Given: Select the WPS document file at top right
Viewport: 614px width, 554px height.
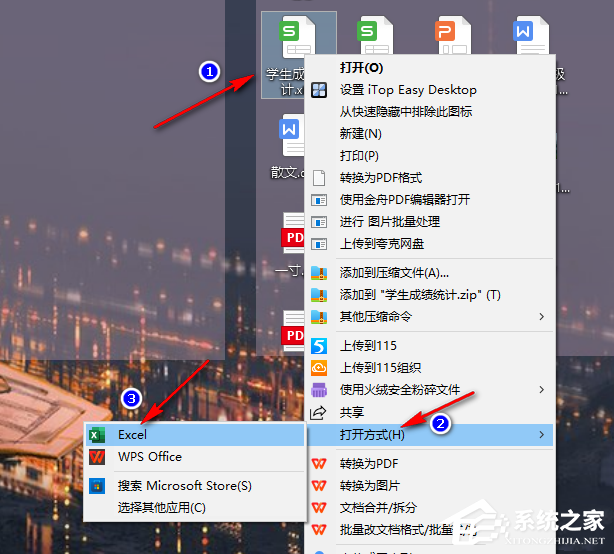Looking at the screenshot, I should pyautogui.click(x=531, y=35).
